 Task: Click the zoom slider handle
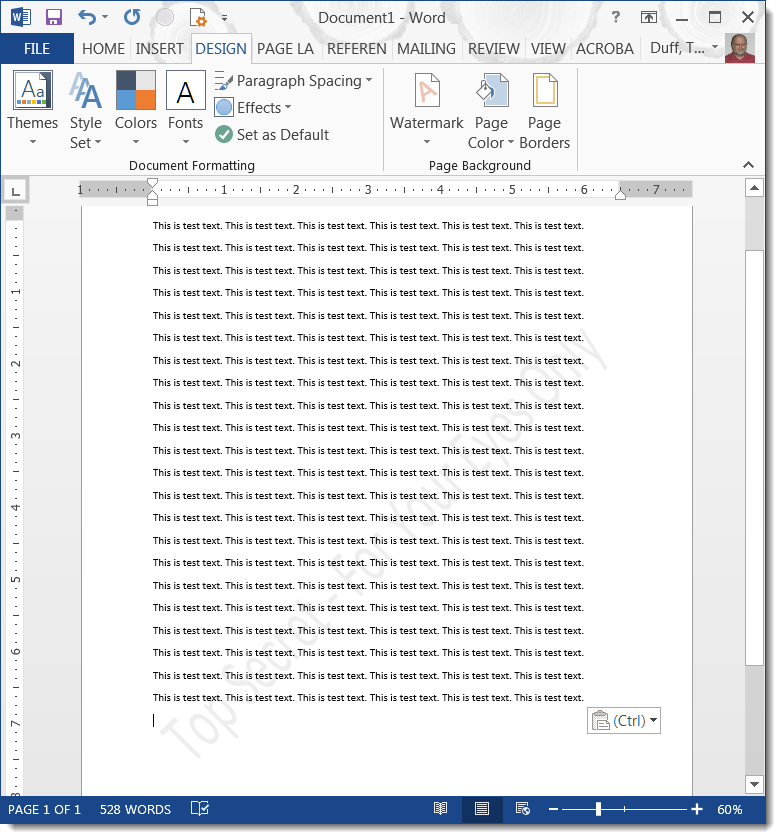pos(598,809)
